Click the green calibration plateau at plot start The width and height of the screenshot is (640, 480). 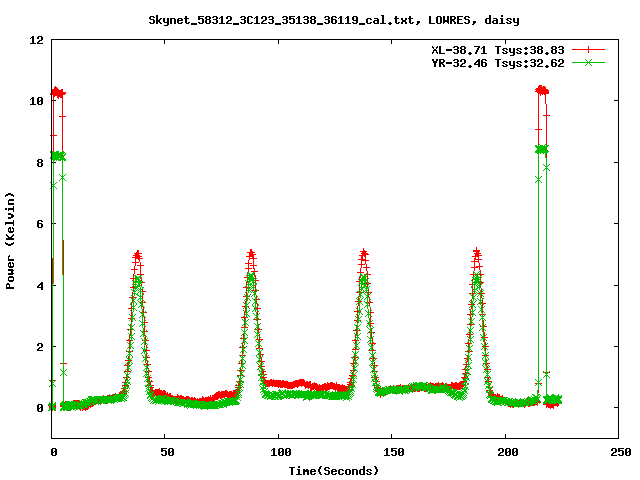[x=58, y=156]
